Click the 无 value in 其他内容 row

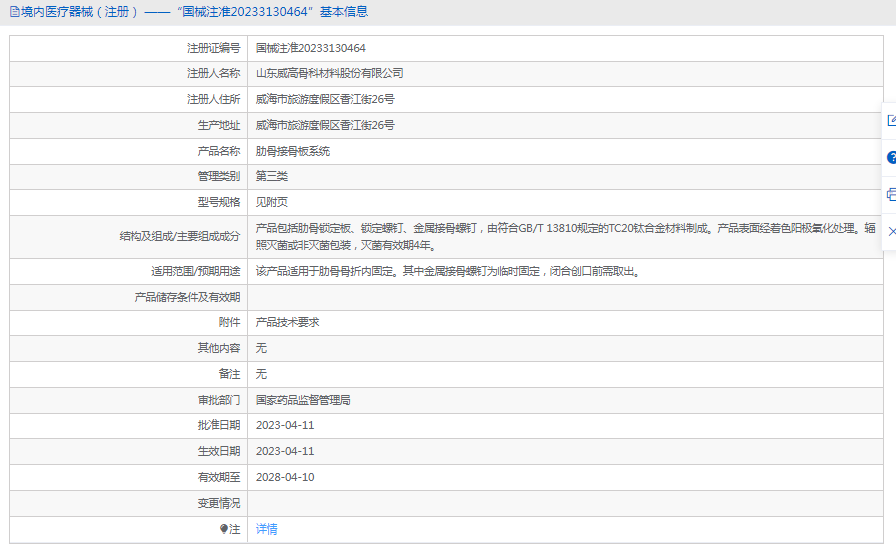click(x=261, y=348)
